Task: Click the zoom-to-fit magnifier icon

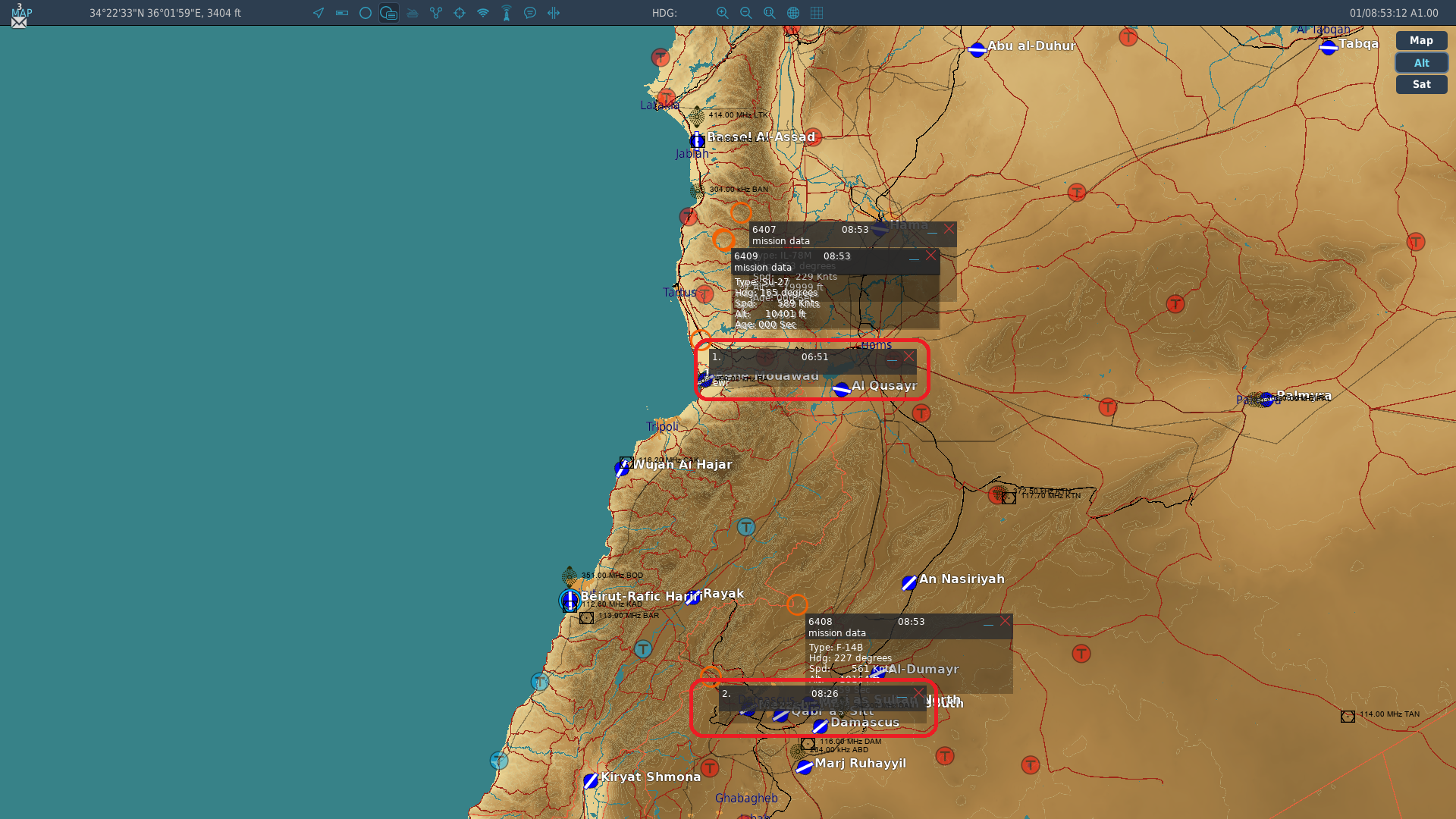Action: point(770,13)
